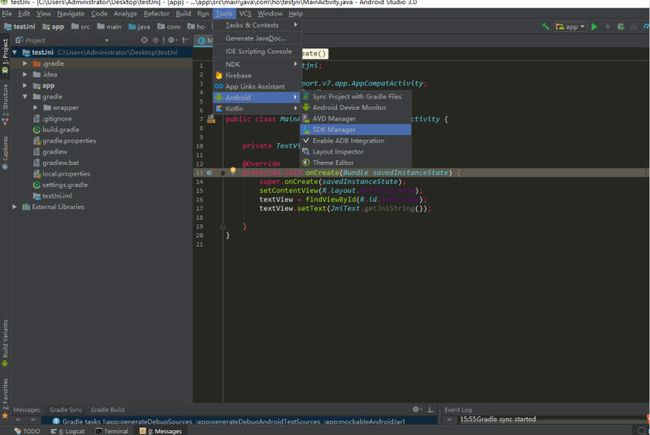Click the Make Project hammer icon
Image resolution: width=650 pixels, height=435 pixels.
545,27
